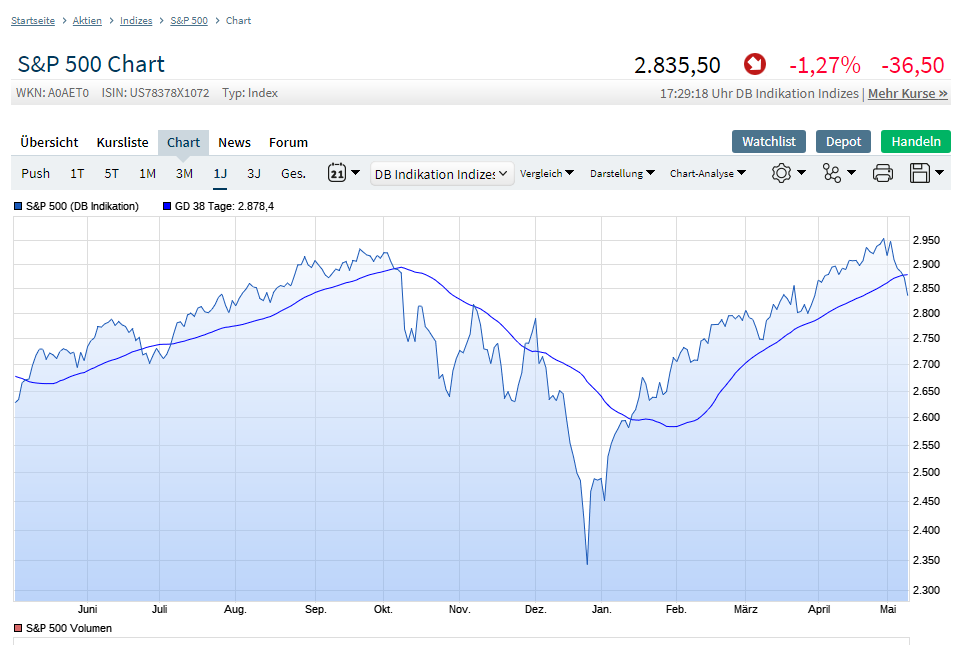The width and height of the screenshot is (961, 645).
Task: Click the Okt. x-axis label
Action: (x=383, y=609)
